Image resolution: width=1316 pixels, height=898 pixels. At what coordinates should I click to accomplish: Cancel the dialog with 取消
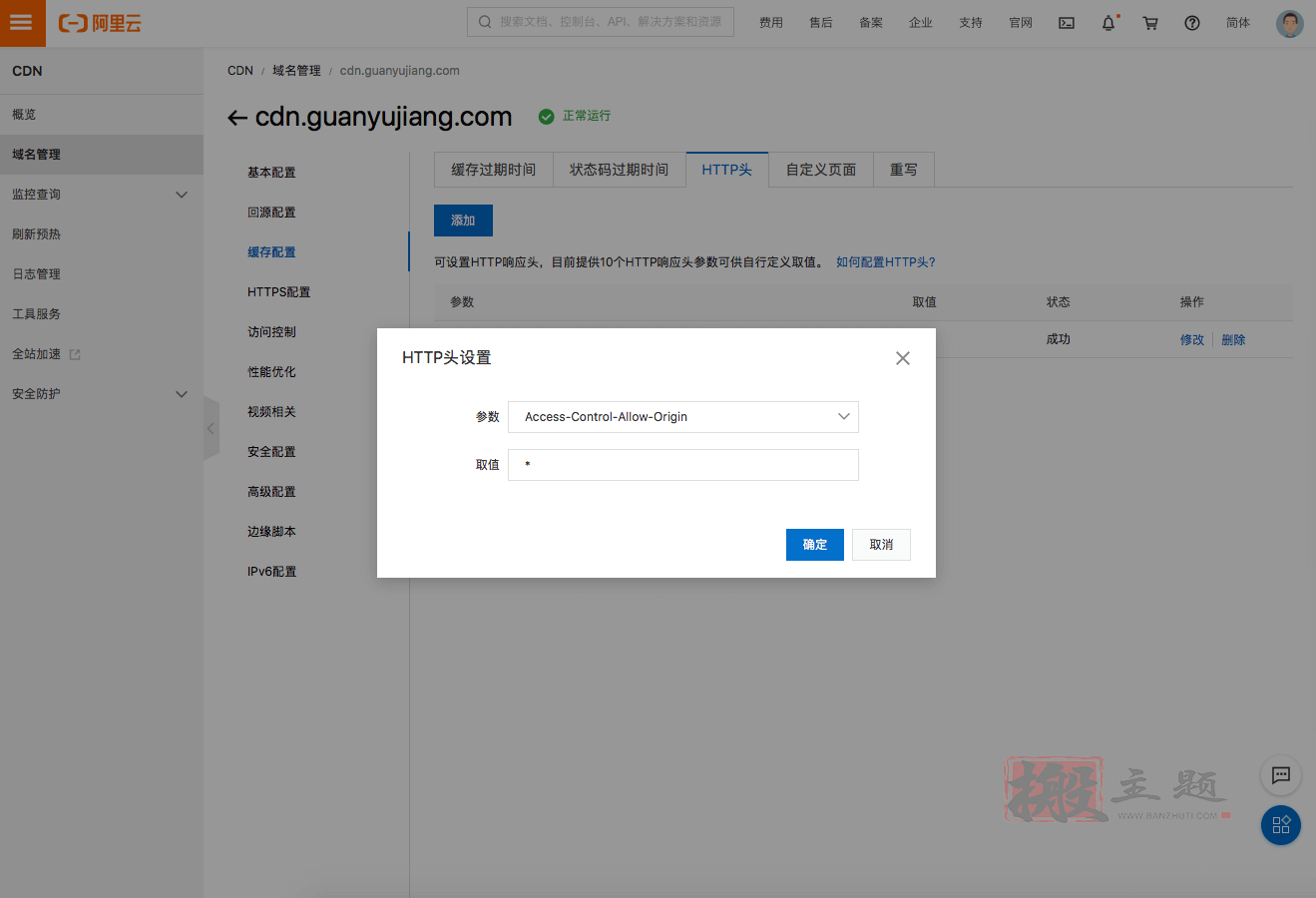point(881,545)
